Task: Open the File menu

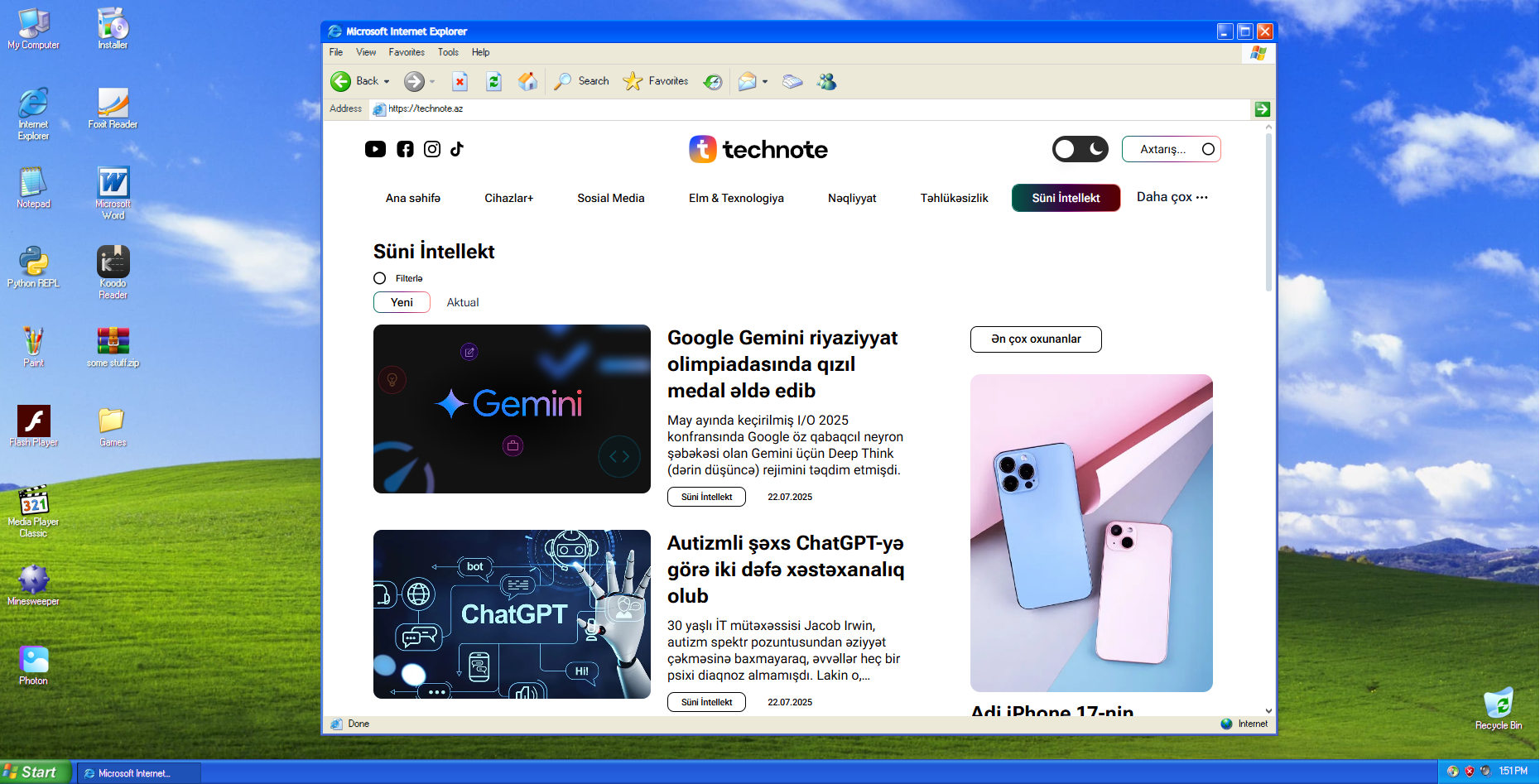Action: (336, 52)
